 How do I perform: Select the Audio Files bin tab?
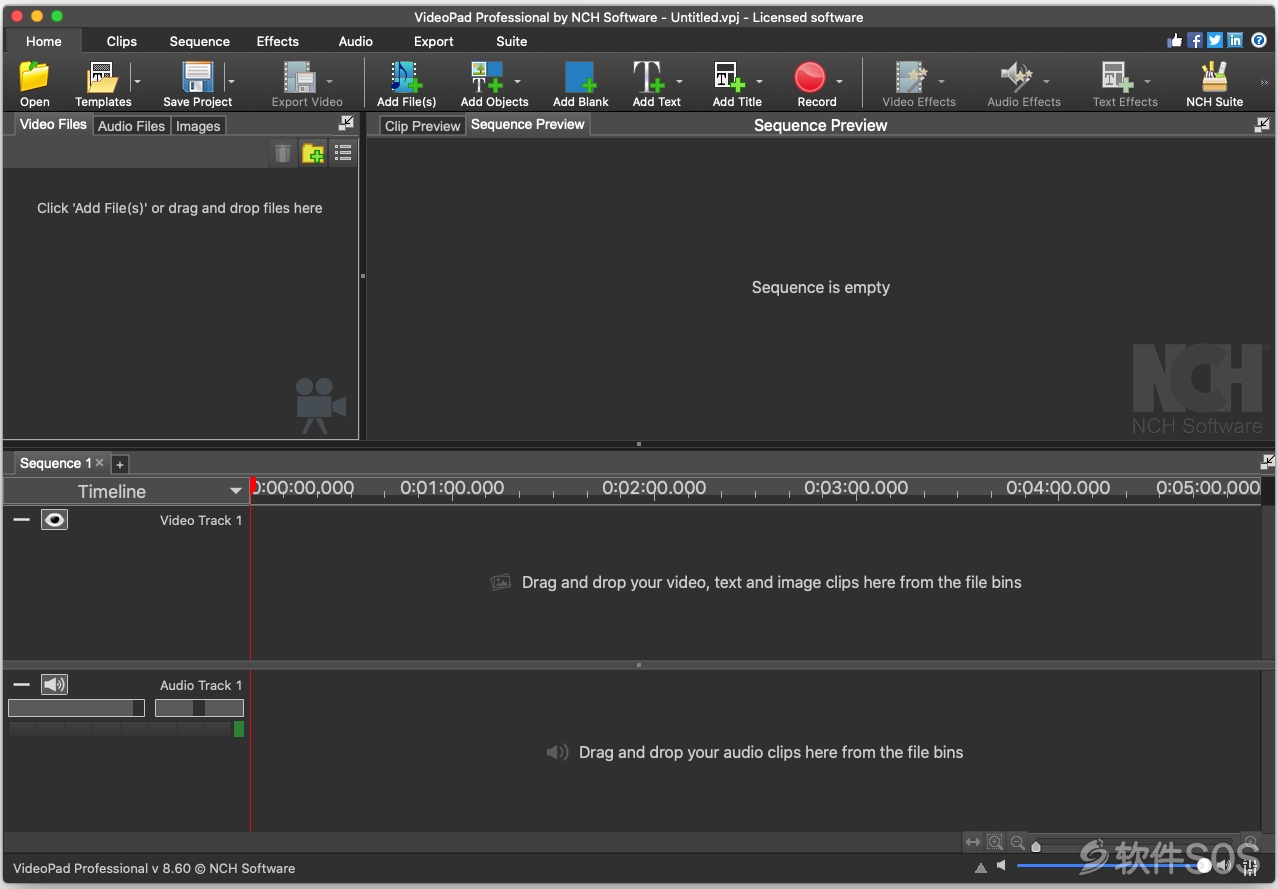coord(131,126)
